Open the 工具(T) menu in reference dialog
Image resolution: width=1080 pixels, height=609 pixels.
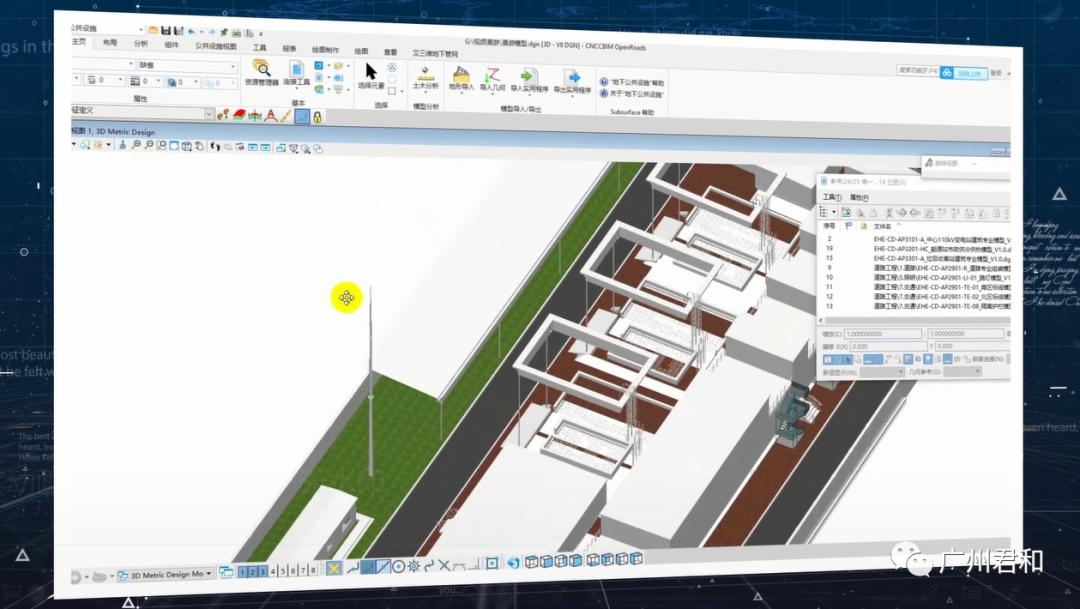832,197
